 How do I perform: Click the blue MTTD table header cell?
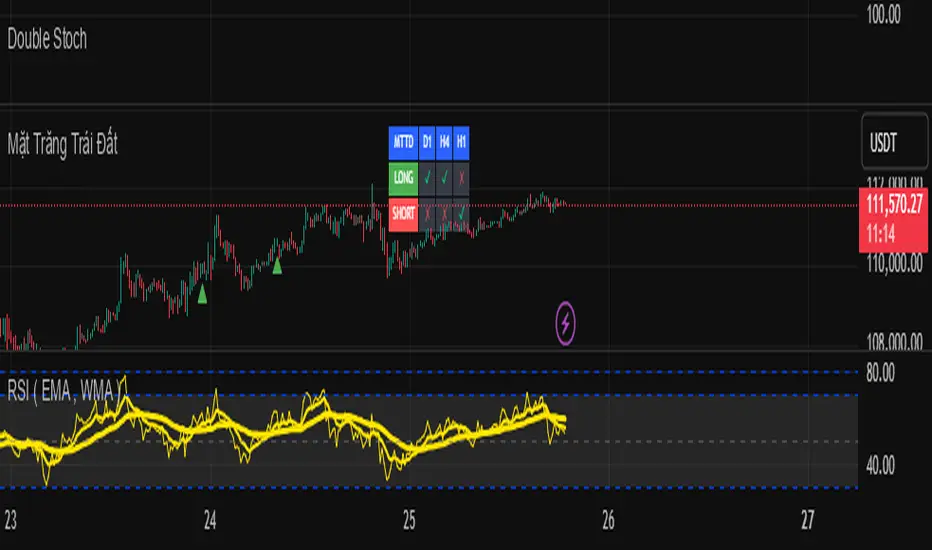(x=403, y=143)
